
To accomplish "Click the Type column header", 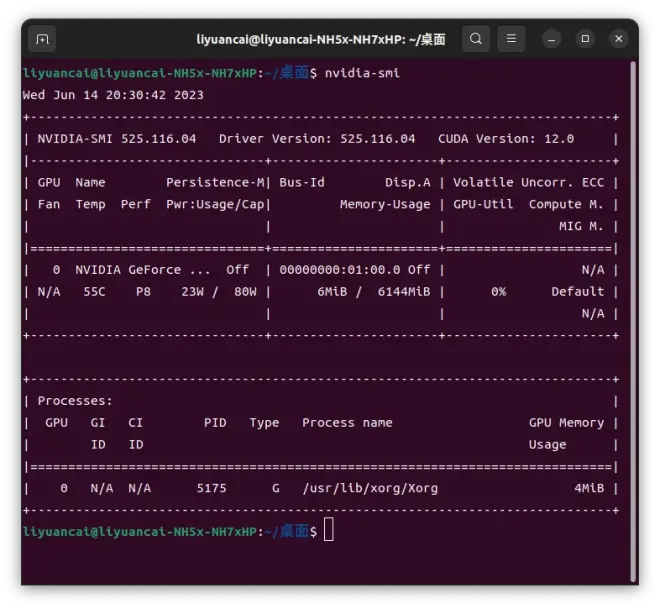I will [x=264, y=423].
